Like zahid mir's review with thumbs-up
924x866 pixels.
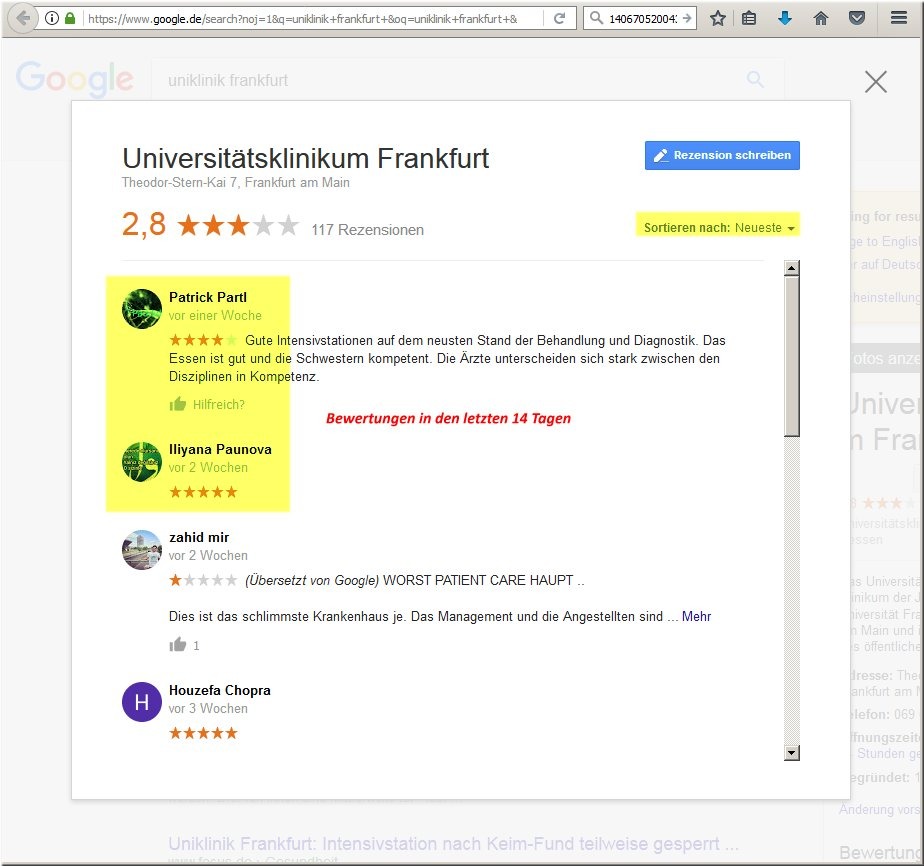click(178, 645)
